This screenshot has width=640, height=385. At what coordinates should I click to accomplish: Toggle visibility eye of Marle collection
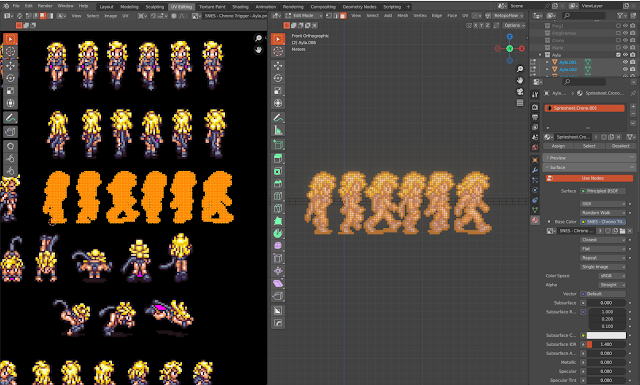point(625,48)
